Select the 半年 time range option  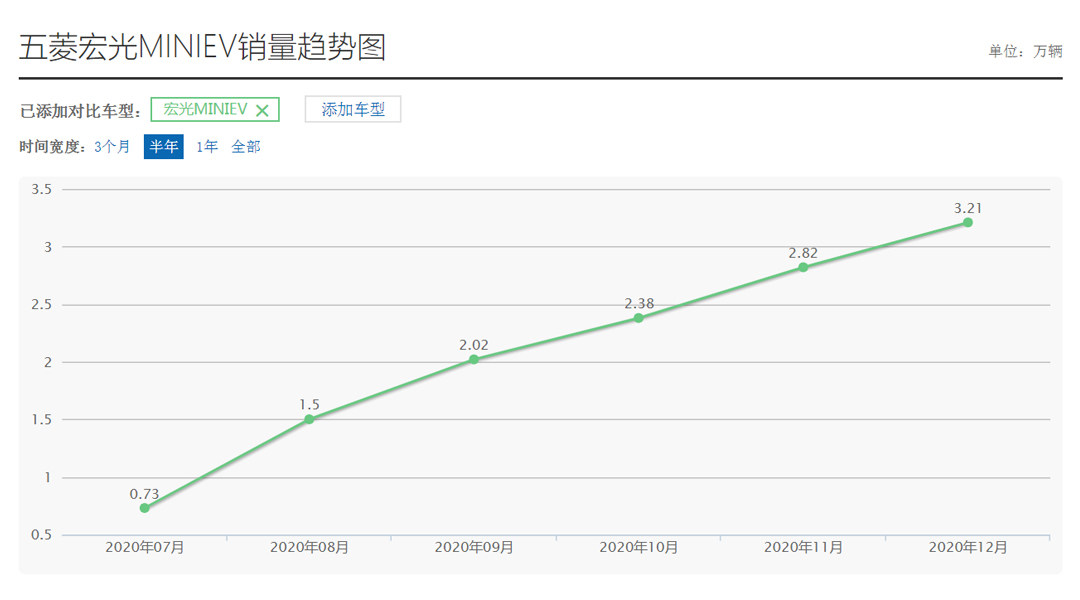(x=164, y=147)
